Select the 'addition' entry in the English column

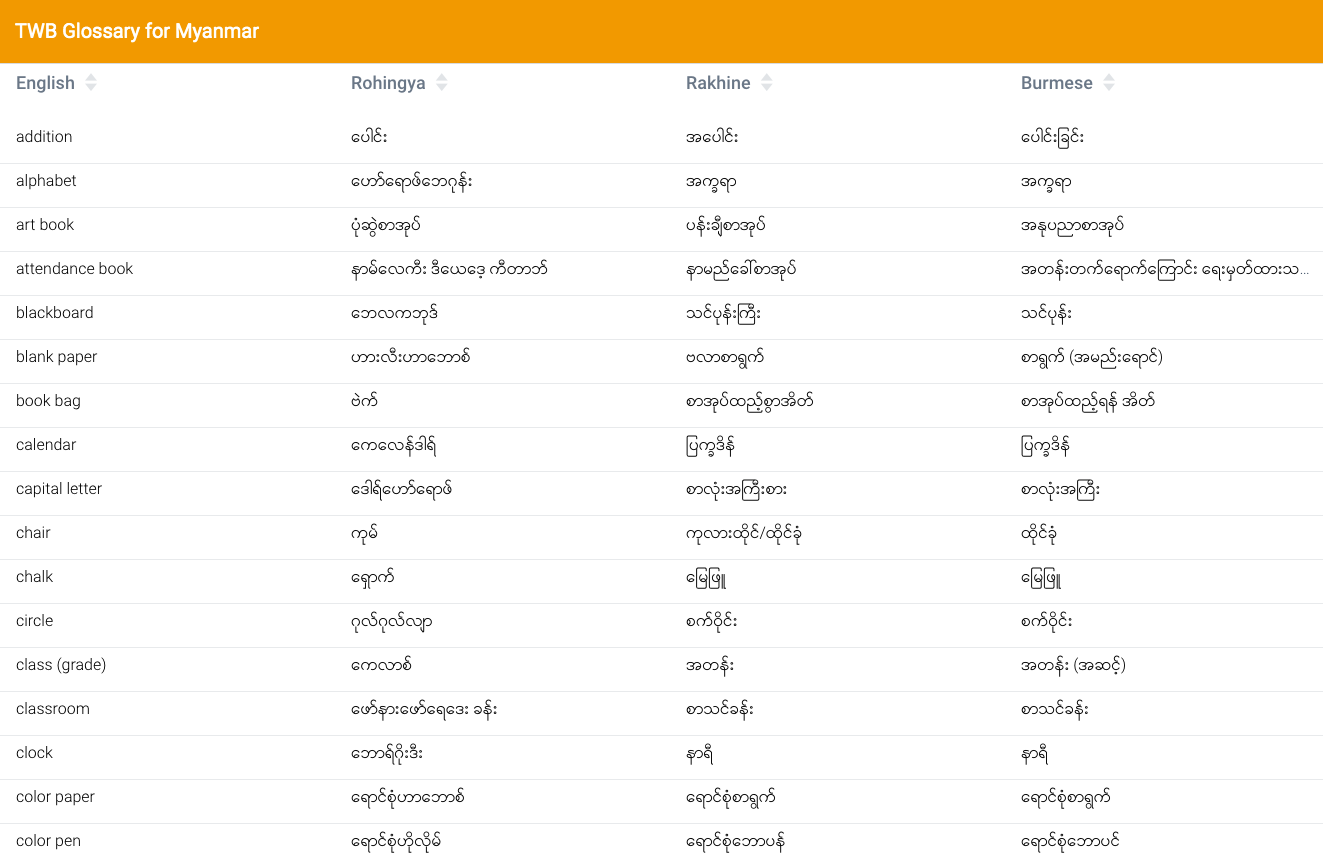point(44,137)
